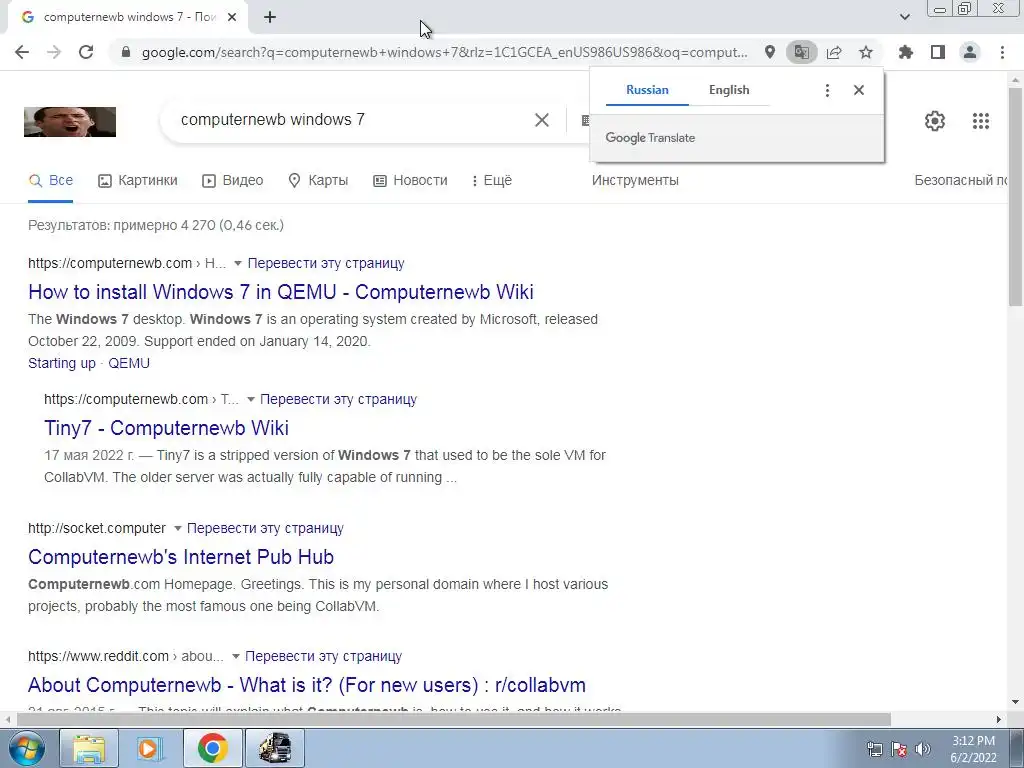Clear the search box with the X
The height and width of the screenshot is (768, 1024).
pyautogui.click(x=542, y=120)
